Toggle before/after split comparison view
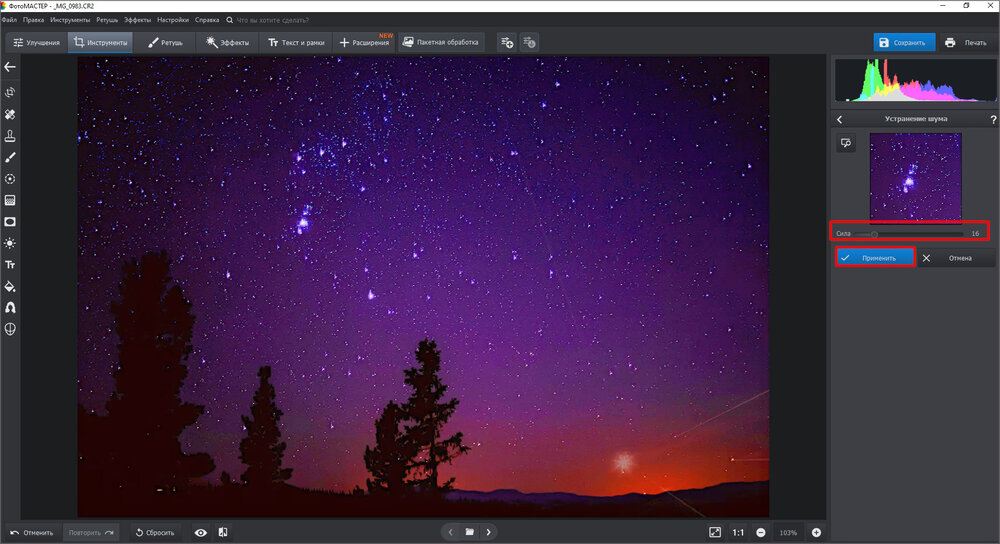 pos(222,533)
